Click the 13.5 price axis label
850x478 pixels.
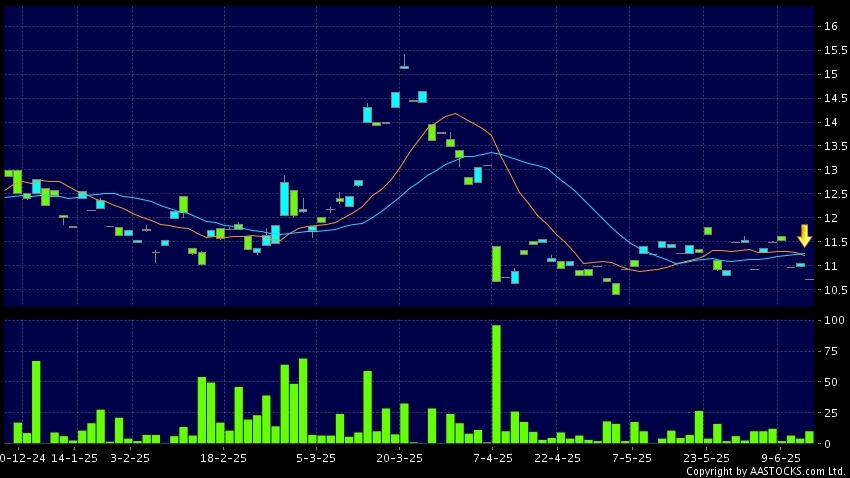[x=835, y=146]
